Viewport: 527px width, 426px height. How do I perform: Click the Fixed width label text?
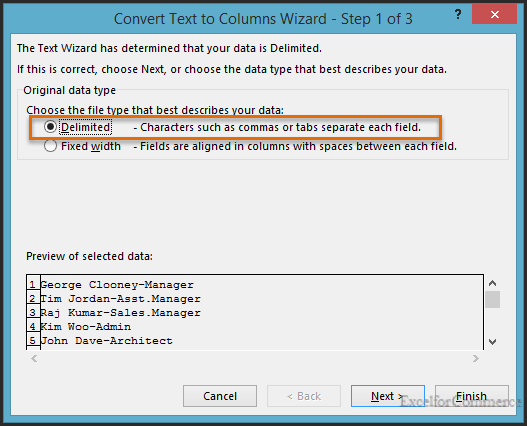pos(91,146)
